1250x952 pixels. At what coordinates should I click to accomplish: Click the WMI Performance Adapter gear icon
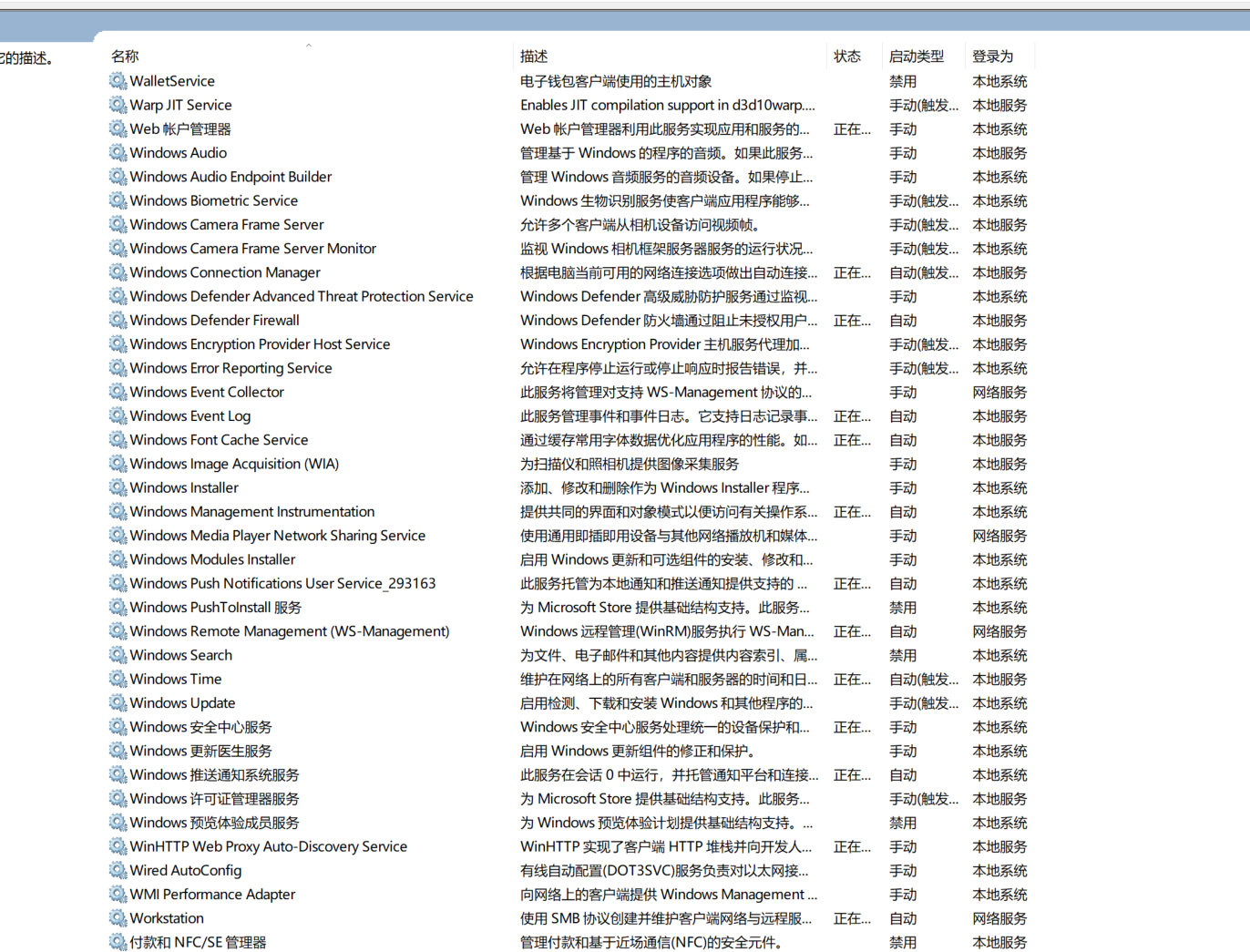point(118,895)
